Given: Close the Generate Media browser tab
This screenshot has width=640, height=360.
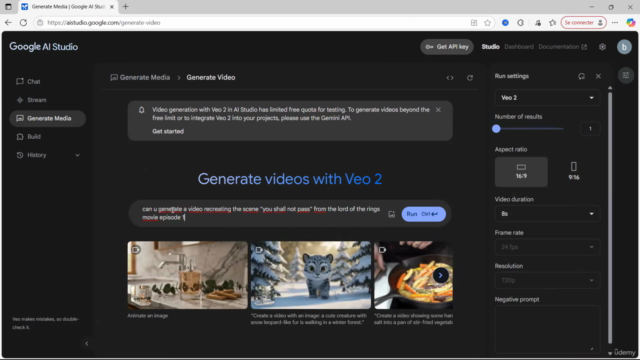Looking at the screenshot, I should point(112,7).
